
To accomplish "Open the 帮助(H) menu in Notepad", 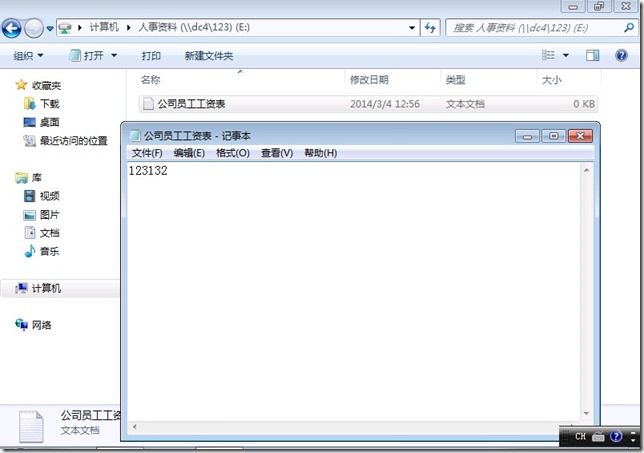I will 321,153.
